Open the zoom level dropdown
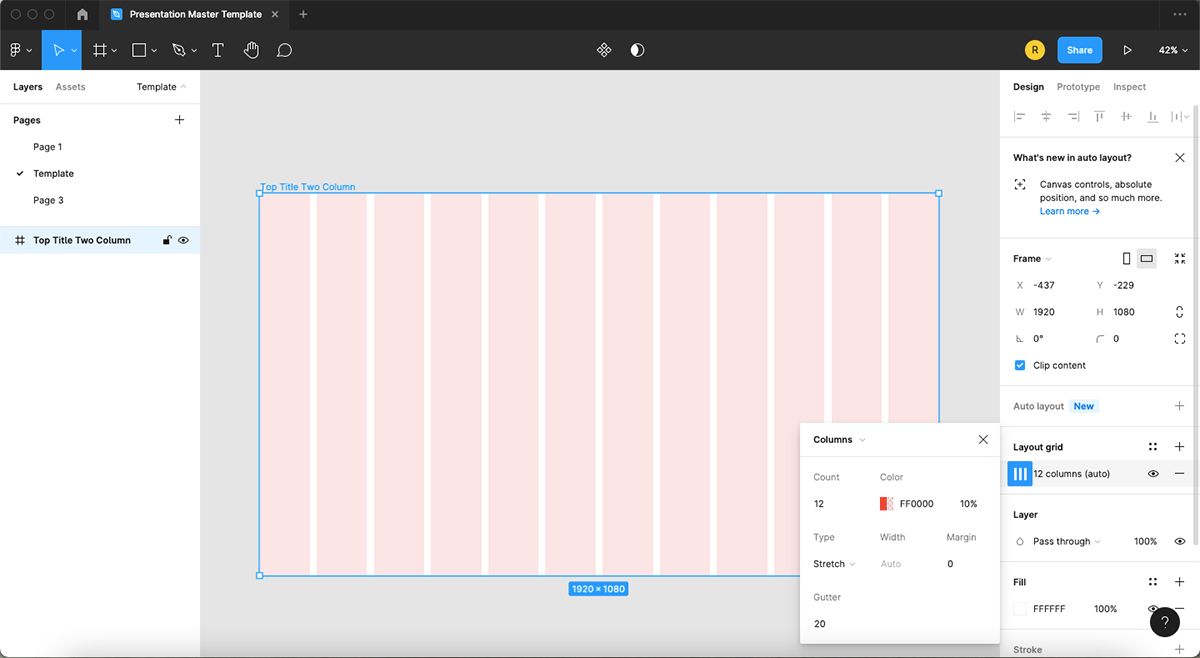This screenshot has width=1200, height=658. point(1172,49)
